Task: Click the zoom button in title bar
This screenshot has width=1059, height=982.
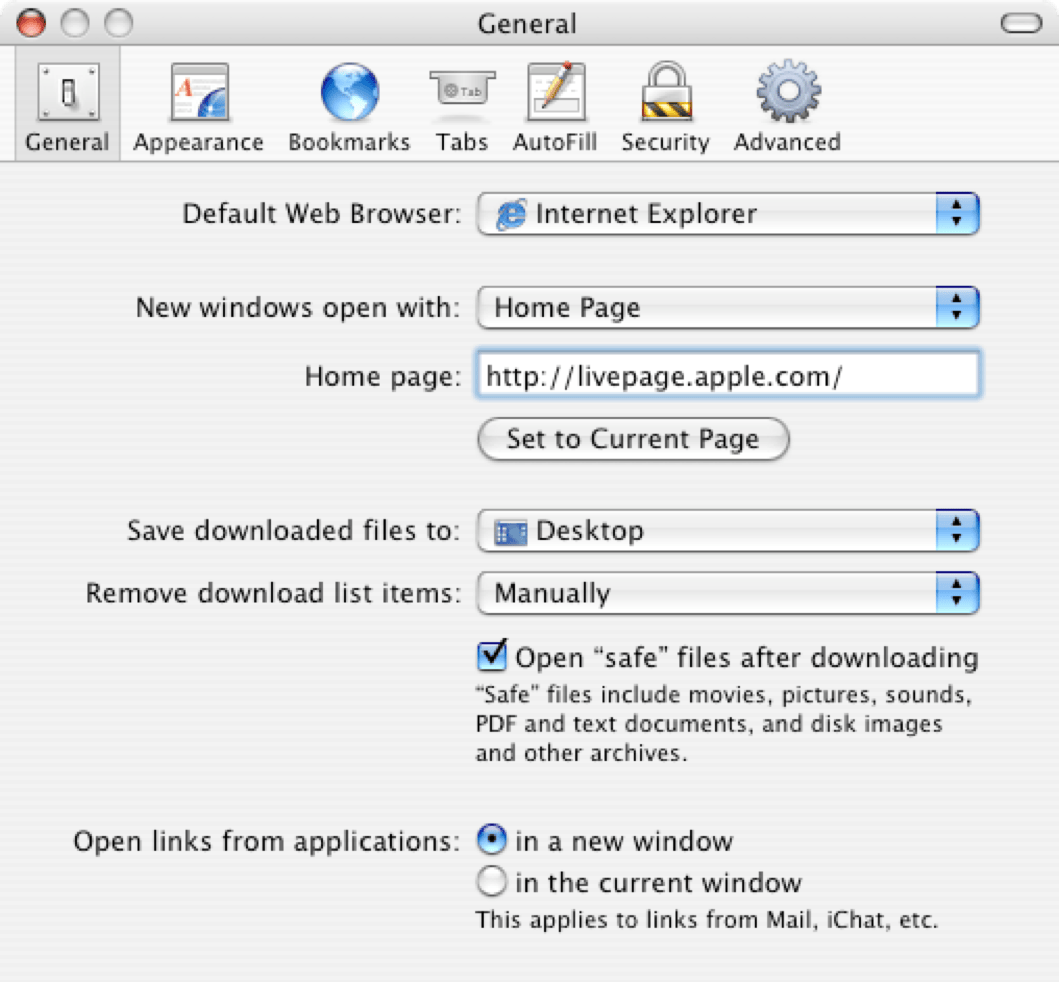Action: (x=119, y=23)
